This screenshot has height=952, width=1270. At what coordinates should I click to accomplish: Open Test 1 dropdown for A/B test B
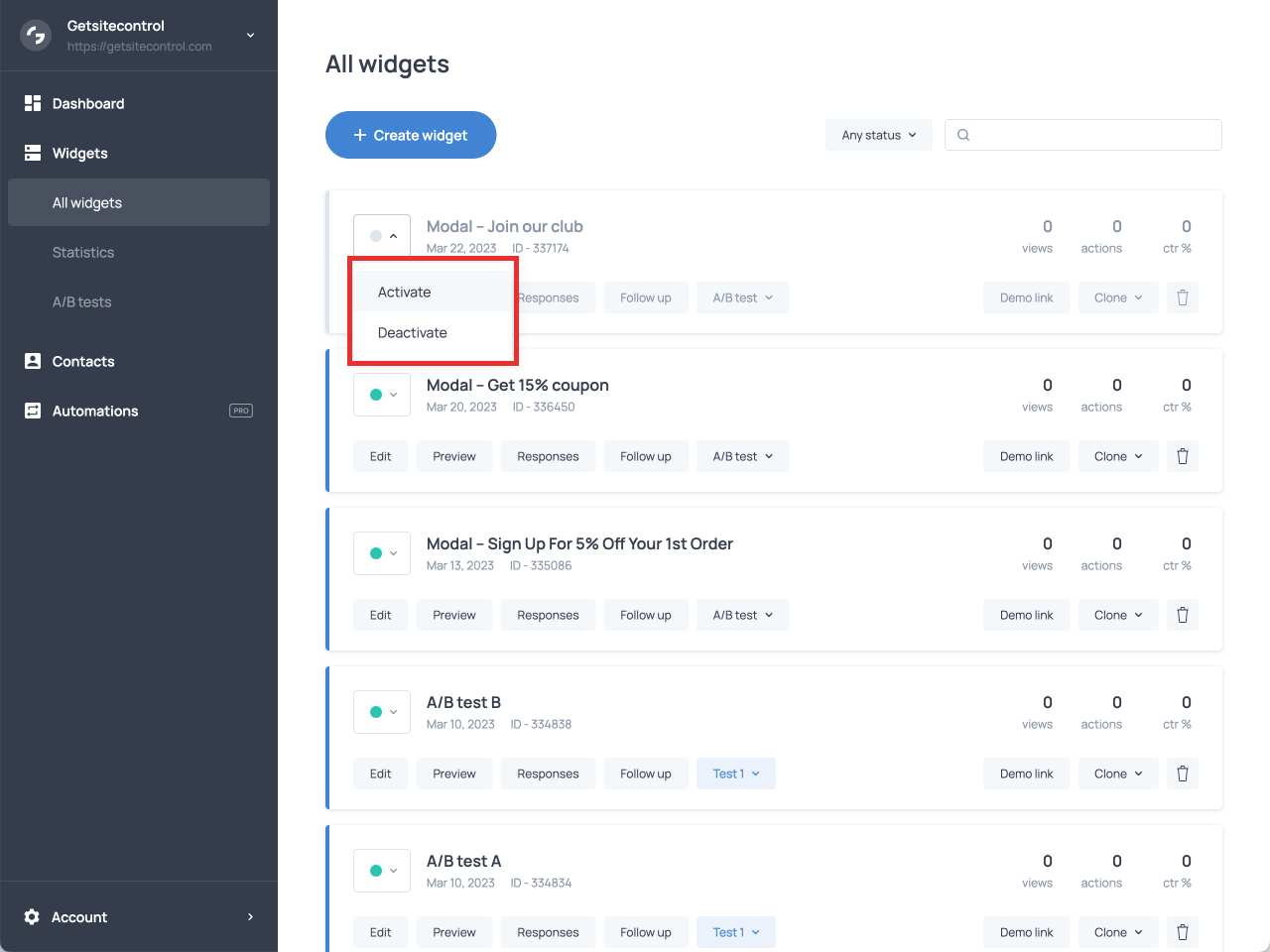coord(736,773)
